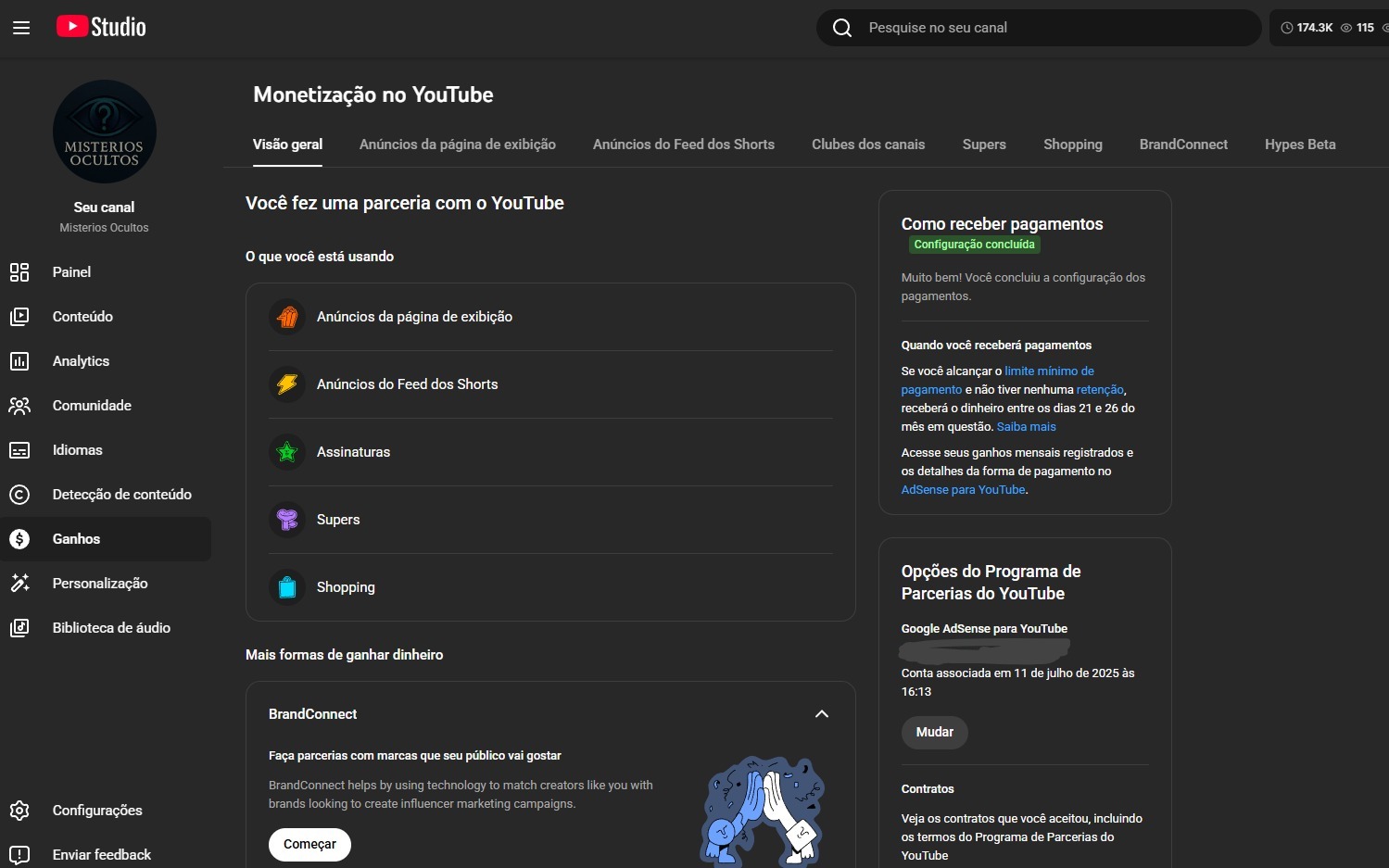Click the Misterios Ocultos channel avatar
This screenshot has width=1389, height=868.
coord(105,132)
